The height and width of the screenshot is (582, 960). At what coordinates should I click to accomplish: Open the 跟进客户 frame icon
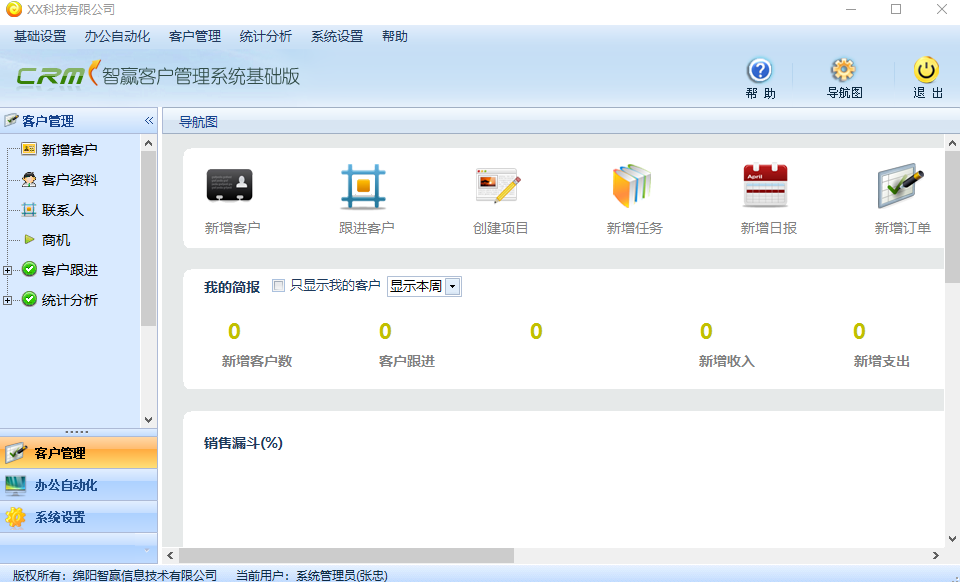click(x=363, y=186)
